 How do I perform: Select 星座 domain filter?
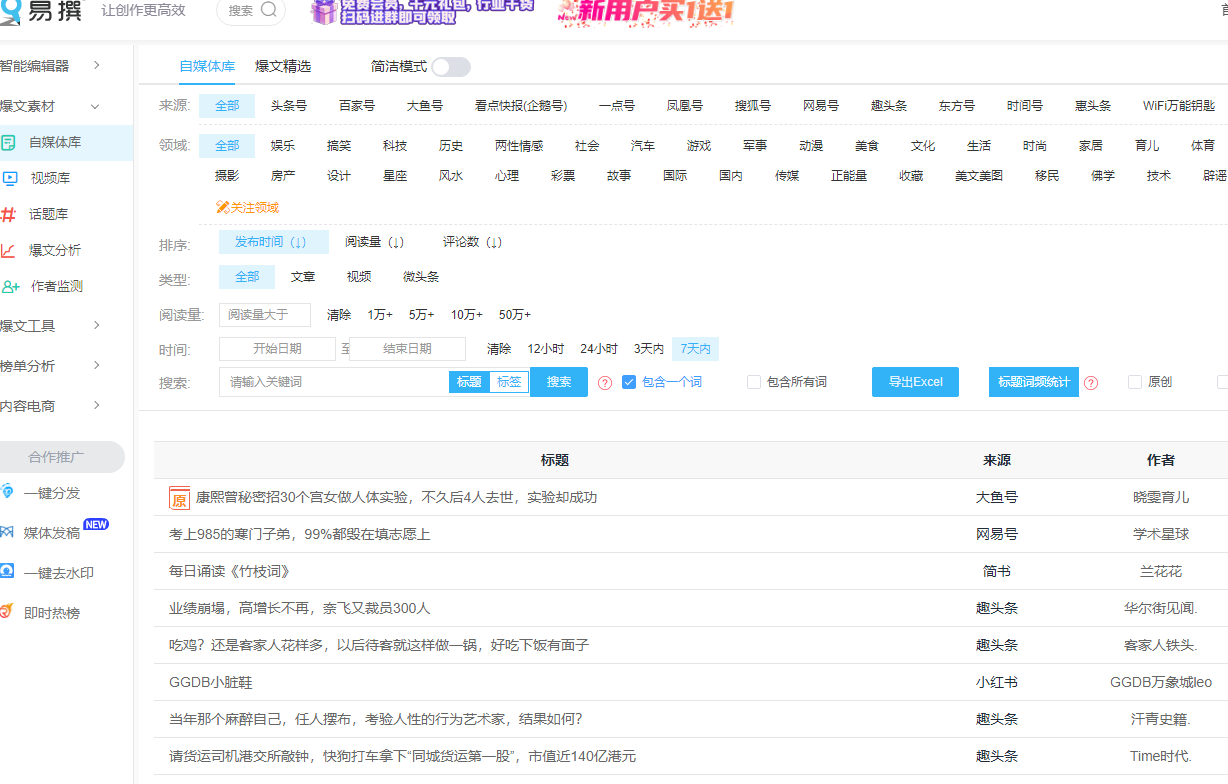pos(395,176)
